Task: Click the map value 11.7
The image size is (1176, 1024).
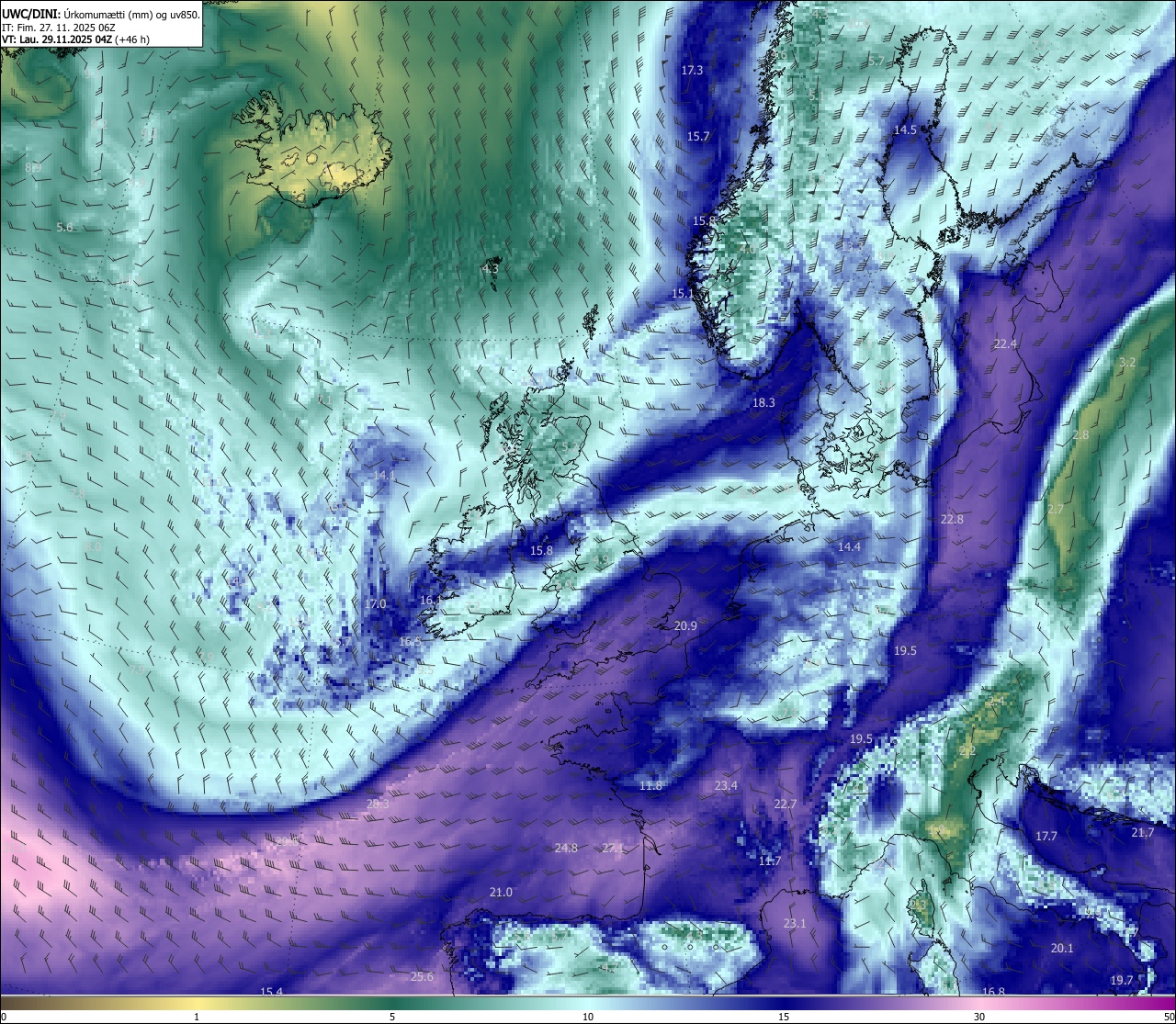Action: coord(770,861)
